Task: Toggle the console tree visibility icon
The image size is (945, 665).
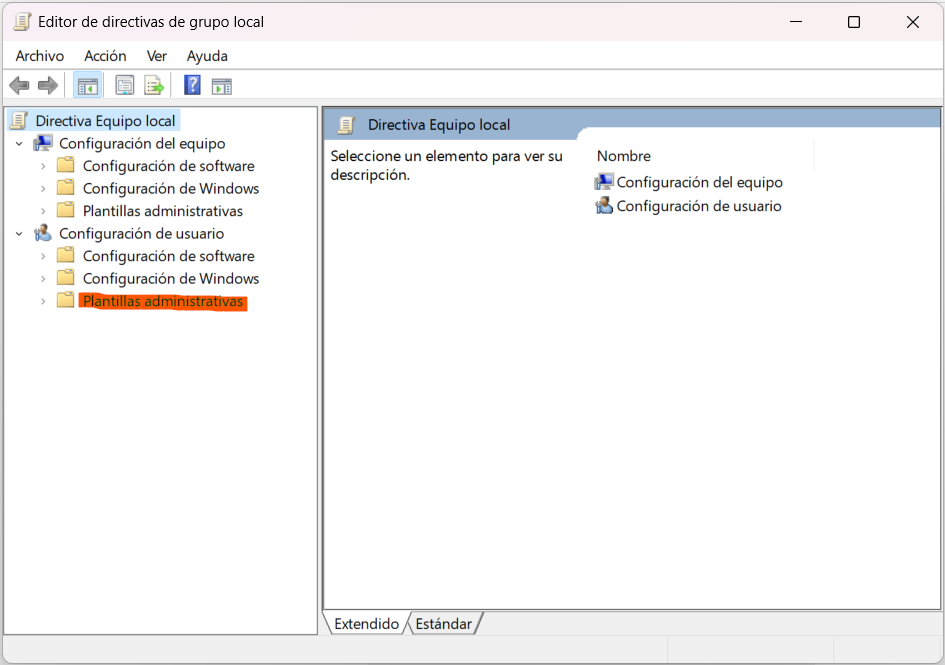Action: [x=87, y=85]
